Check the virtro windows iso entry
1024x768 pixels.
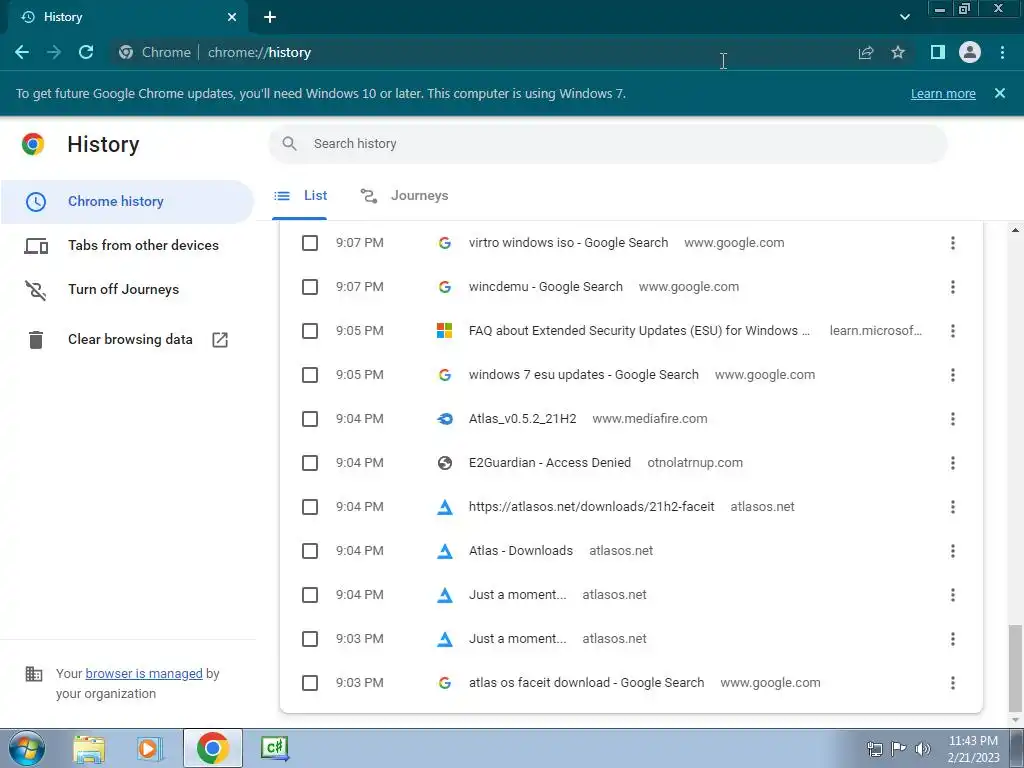(x=310, y=243)
